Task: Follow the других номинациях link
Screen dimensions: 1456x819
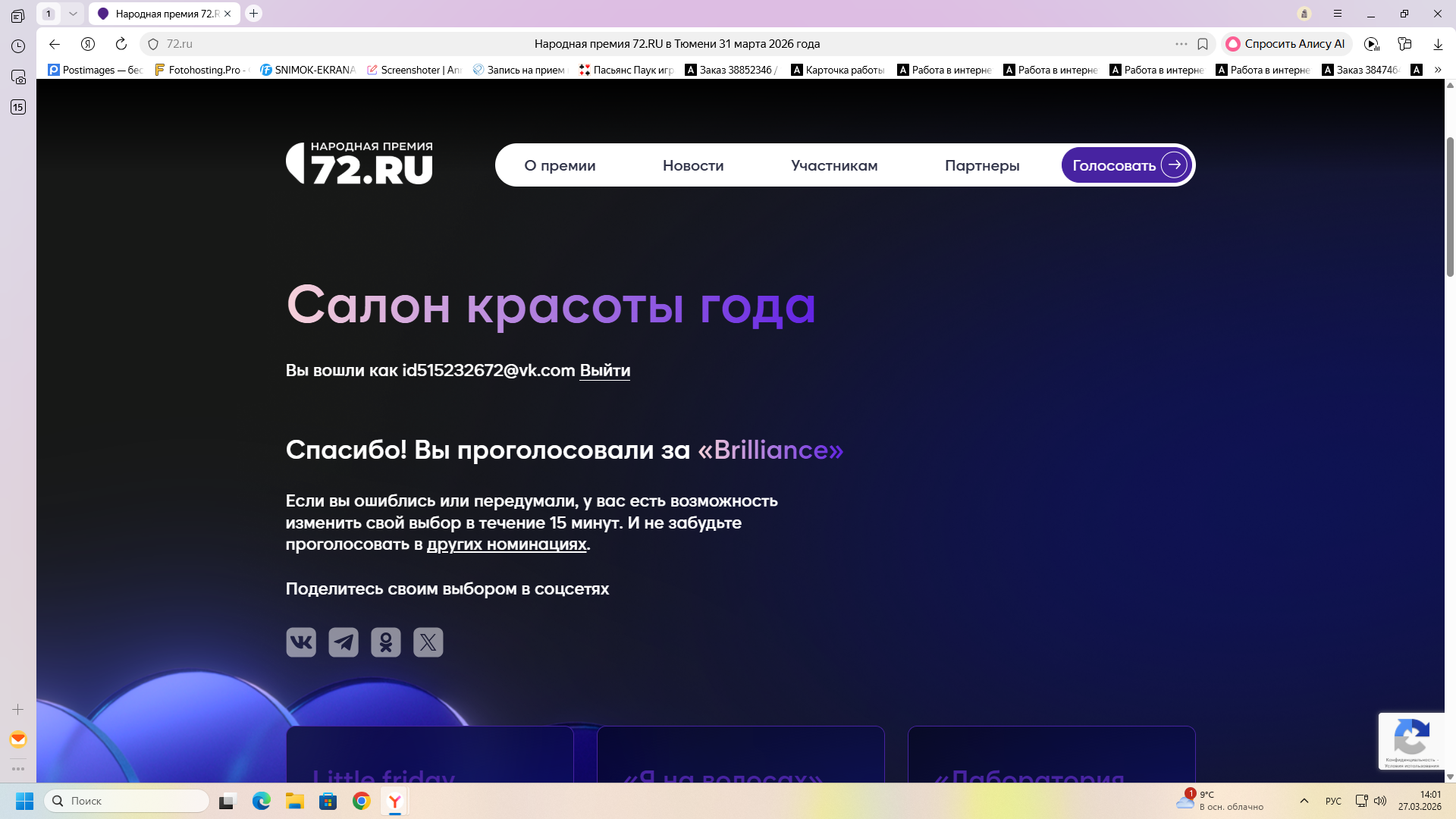Action: (x=507, y=544)
